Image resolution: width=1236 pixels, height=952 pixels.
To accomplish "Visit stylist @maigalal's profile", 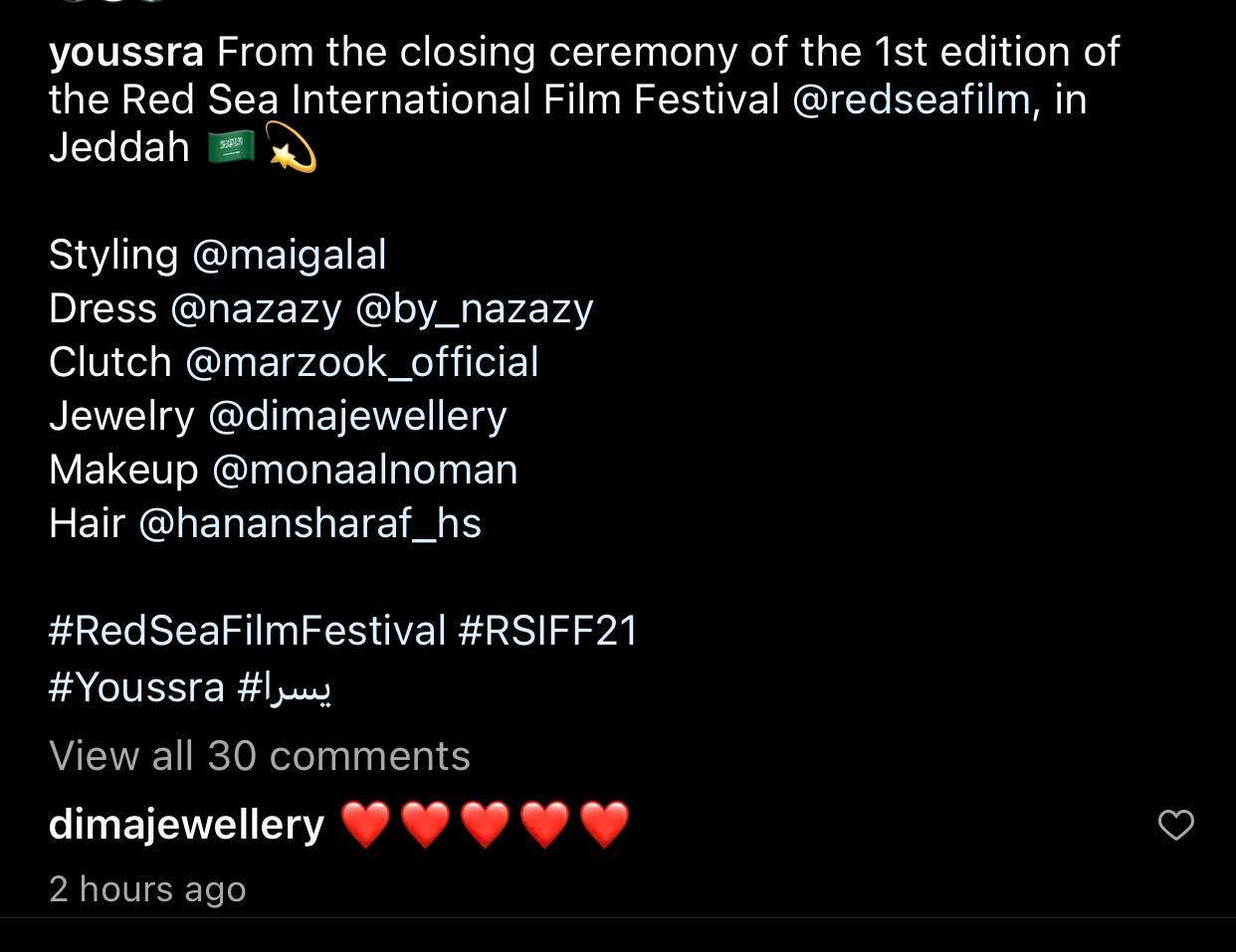I will tap(289, 255).
